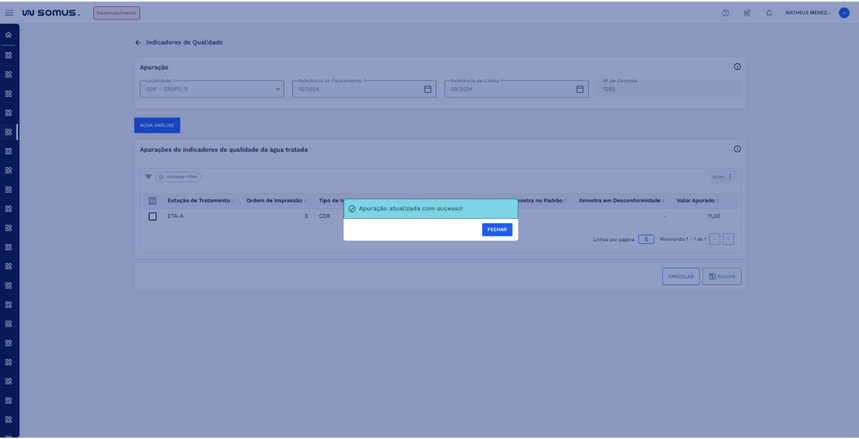The width and height of the screenshot is (859, 439).
Task: Sort by the Estação de Tratamento column header
Action: click(198, 200)
